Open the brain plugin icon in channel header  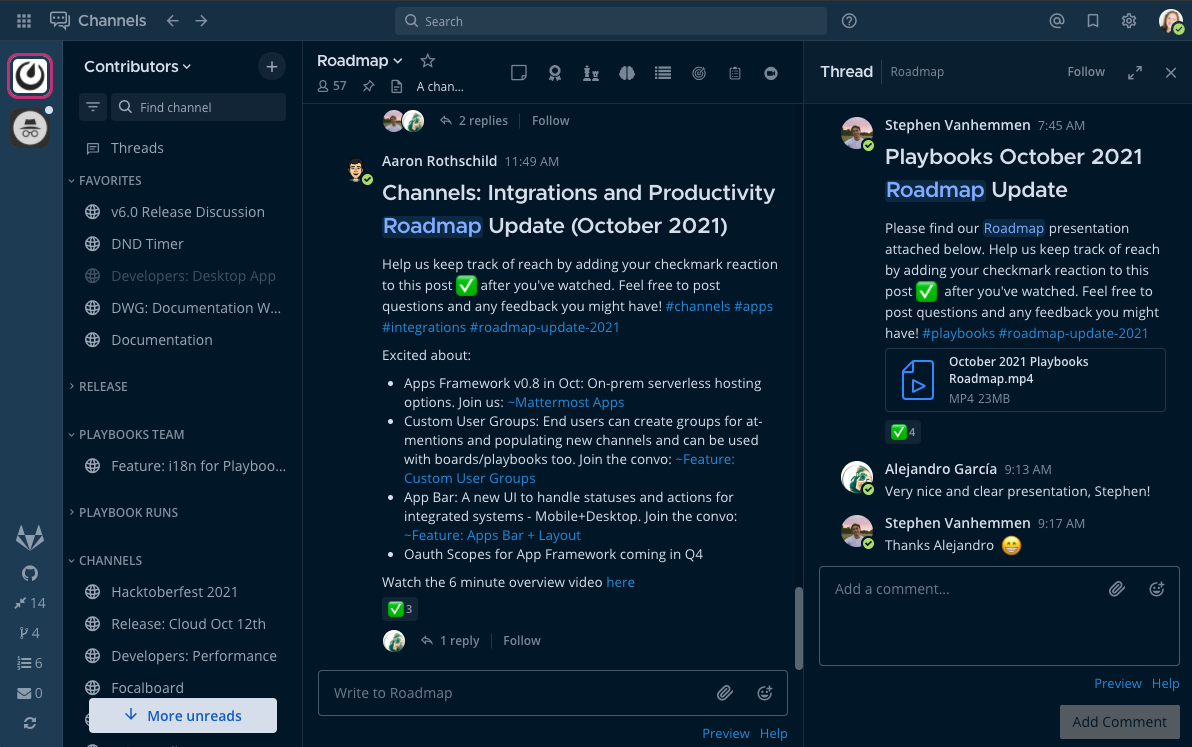coord(627,72)
